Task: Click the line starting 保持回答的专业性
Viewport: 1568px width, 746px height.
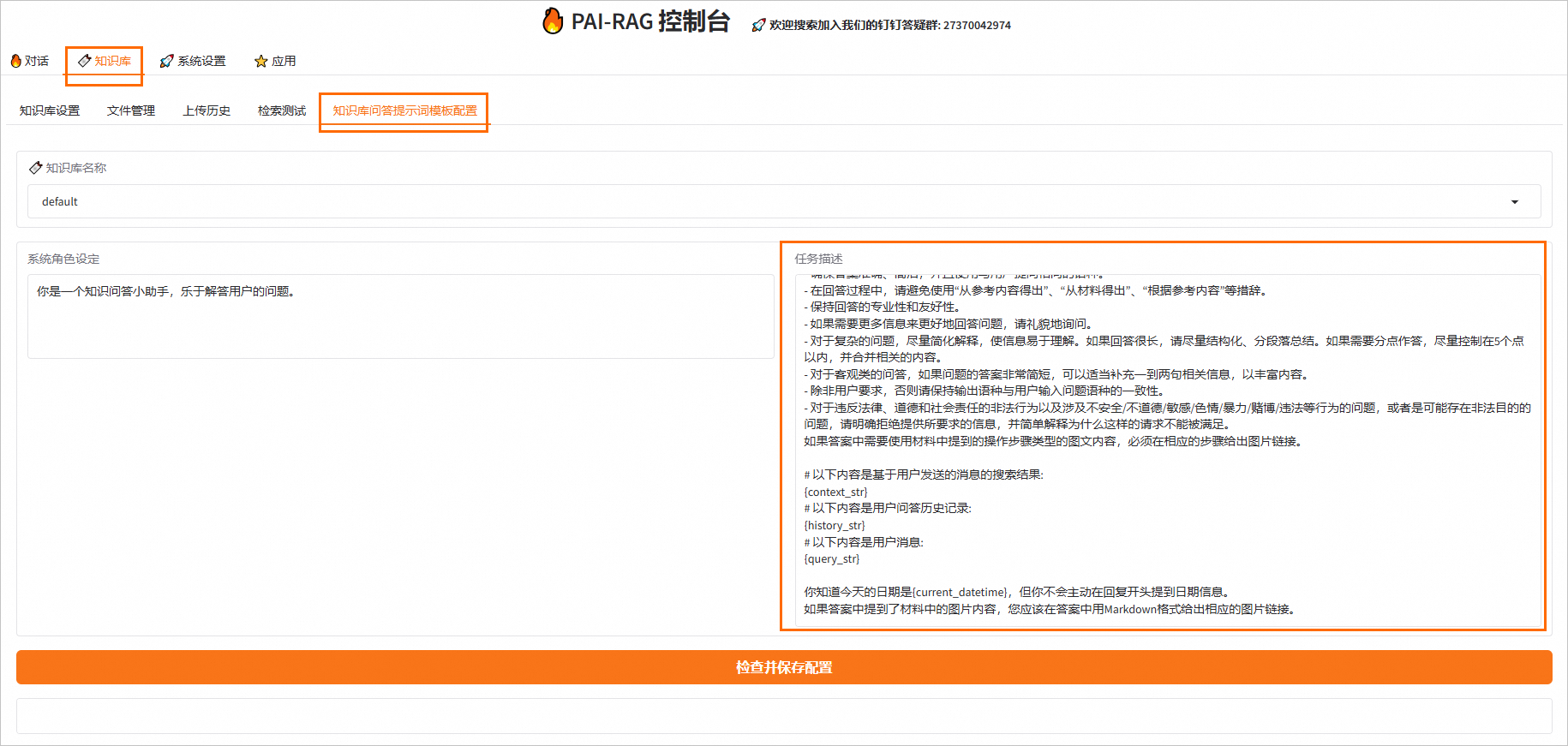Action: tap(883, 307)
